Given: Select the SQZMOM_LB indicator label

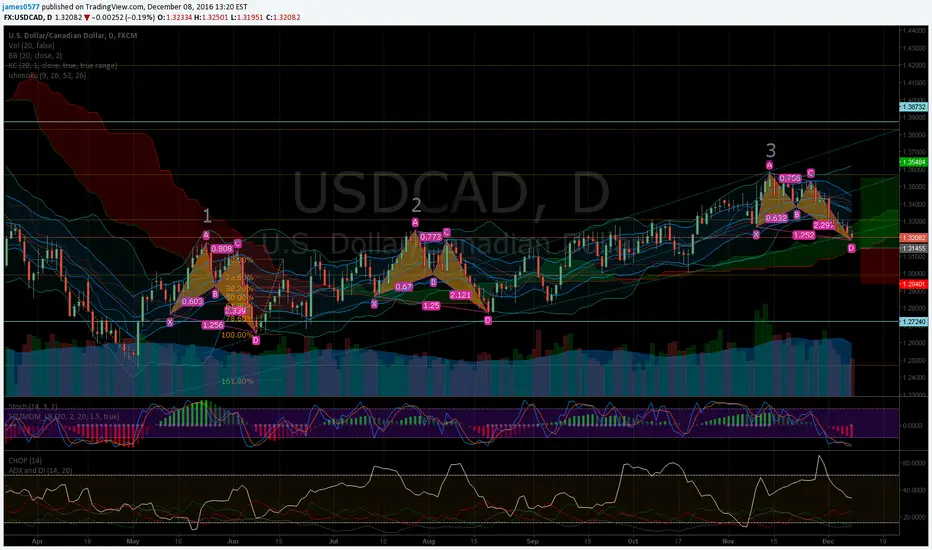Looking at the screenshot, I should click(x=63, y=417).
